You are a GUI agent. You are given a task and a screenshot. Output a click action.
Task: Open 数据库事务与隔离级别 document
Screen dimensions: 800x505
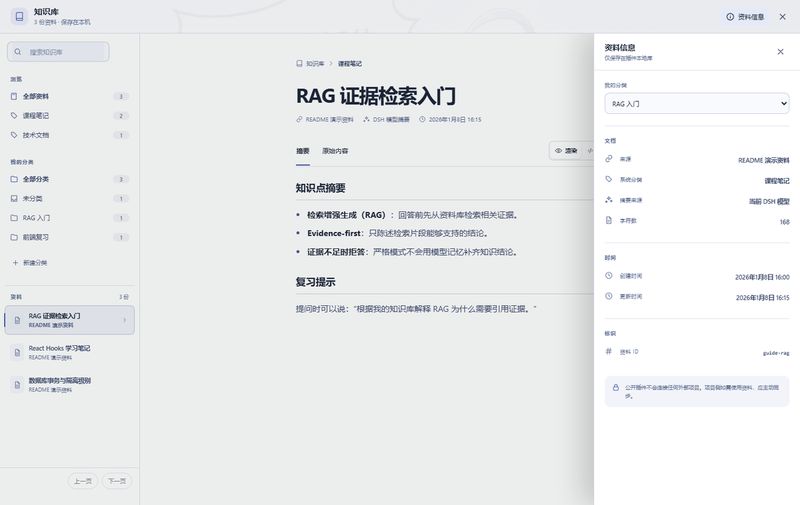(x=69, y=385)
